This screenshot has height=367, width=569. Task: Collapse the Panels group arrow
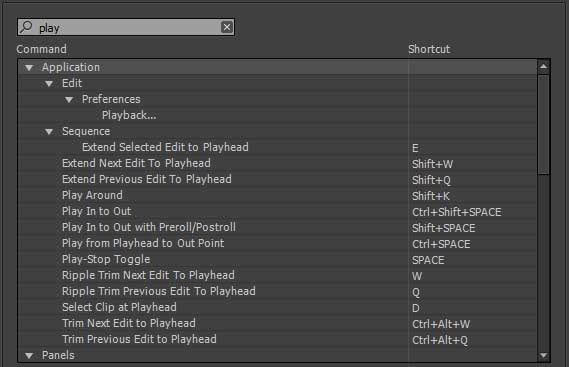coord(29,356)
